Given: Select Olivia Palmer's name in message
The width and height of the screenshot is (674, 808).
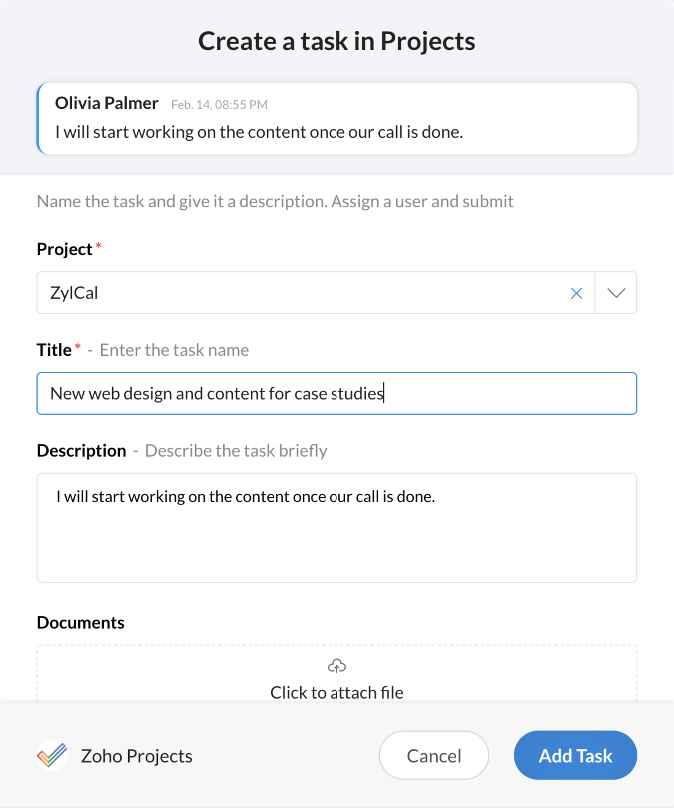Looking at the screenshot, I should 107,103.
